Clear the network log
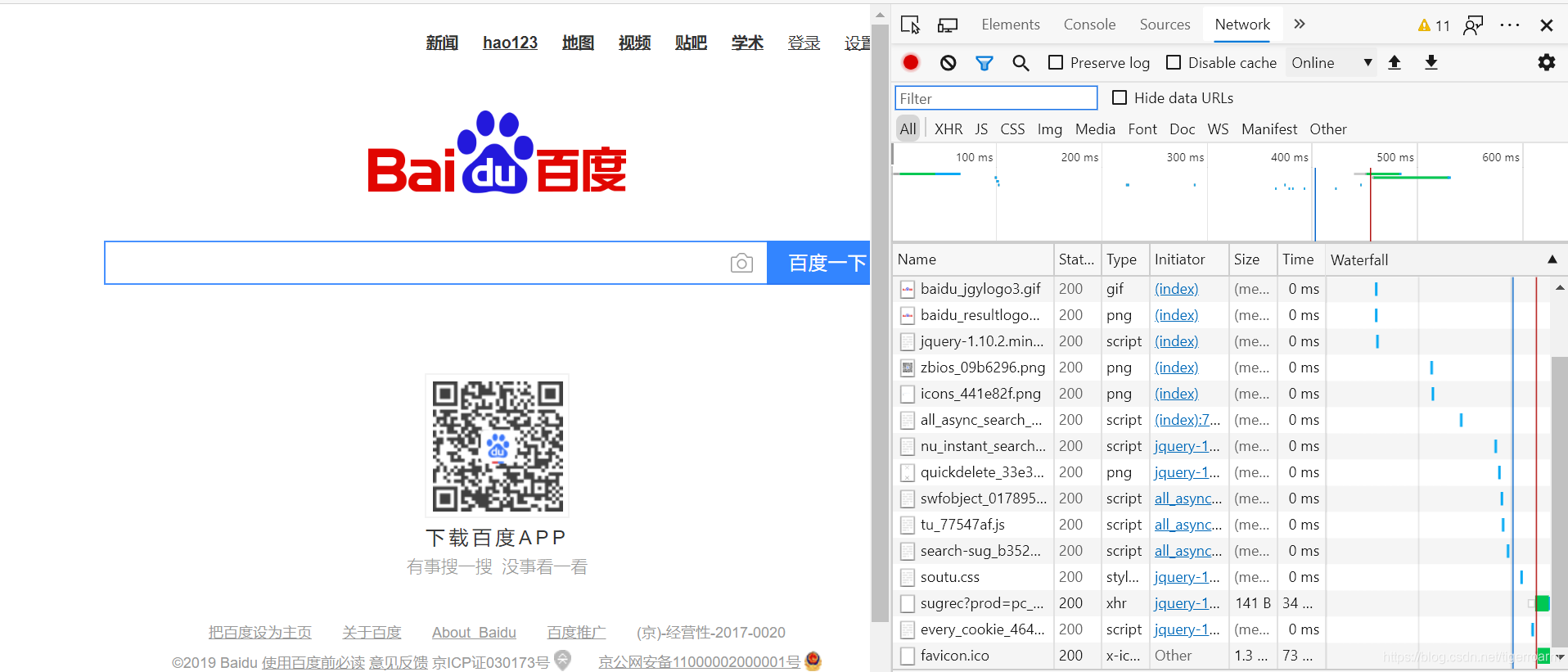This screenshot has height=672, width=1568. pos(948,62)
